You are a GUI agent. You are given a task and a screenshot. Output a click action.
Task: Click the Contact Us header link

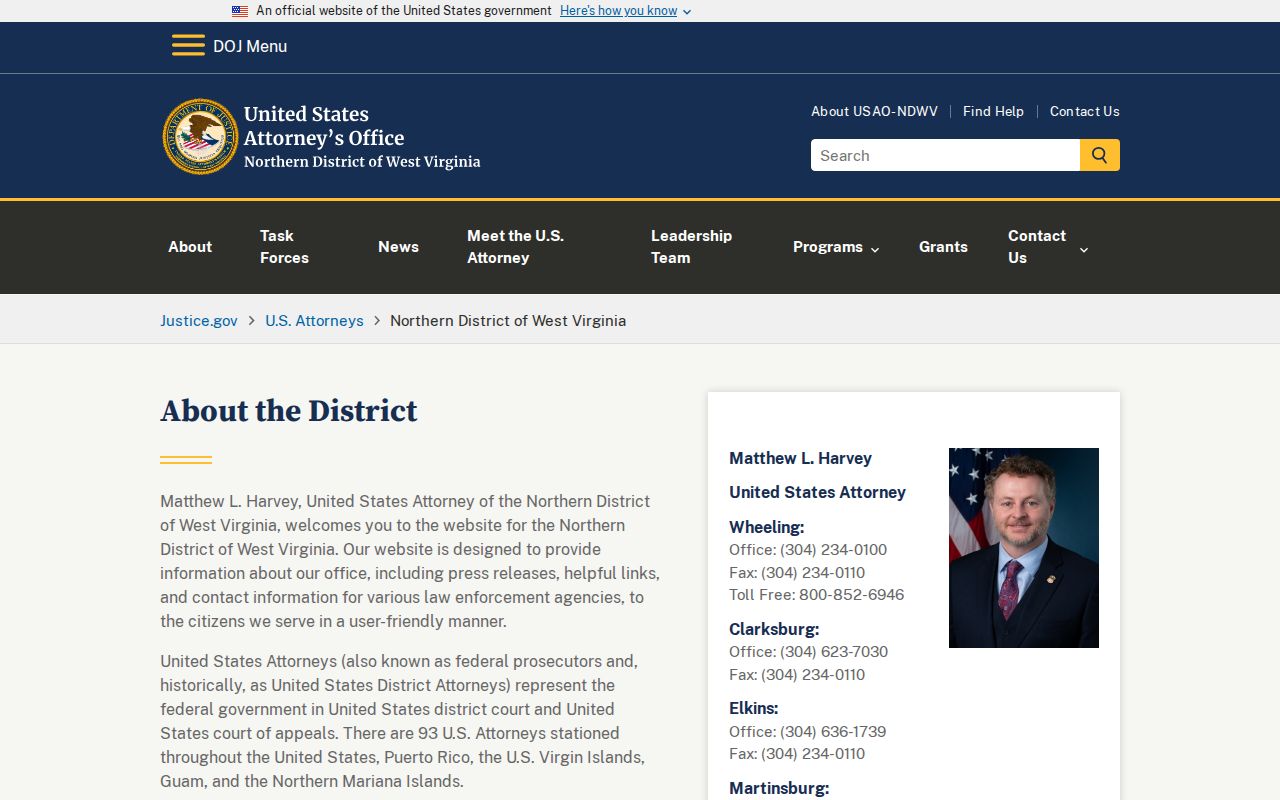point(1085,111)
